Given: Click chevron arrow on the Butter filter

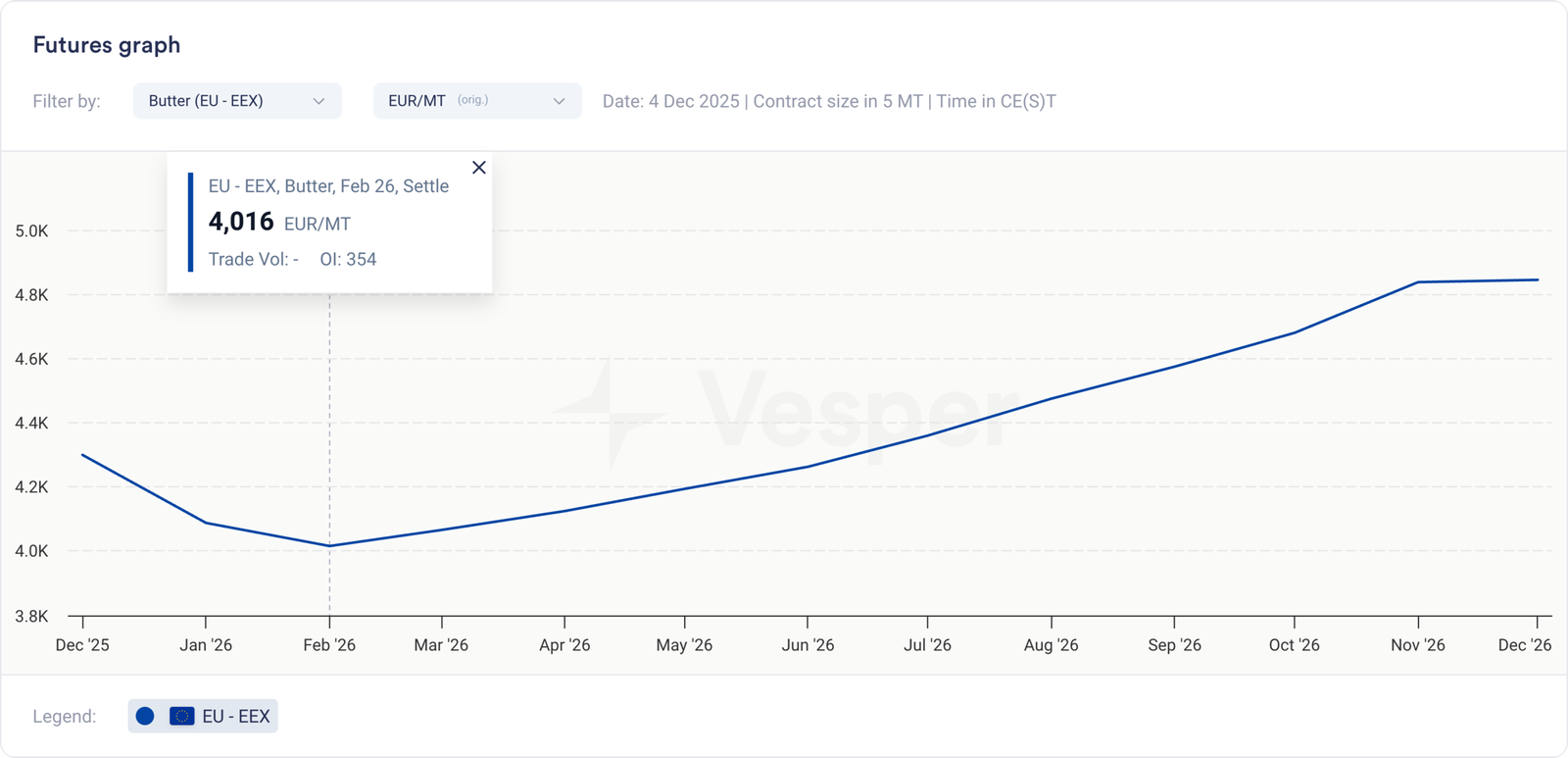Looking at the screenshot, I should point(318,101).
